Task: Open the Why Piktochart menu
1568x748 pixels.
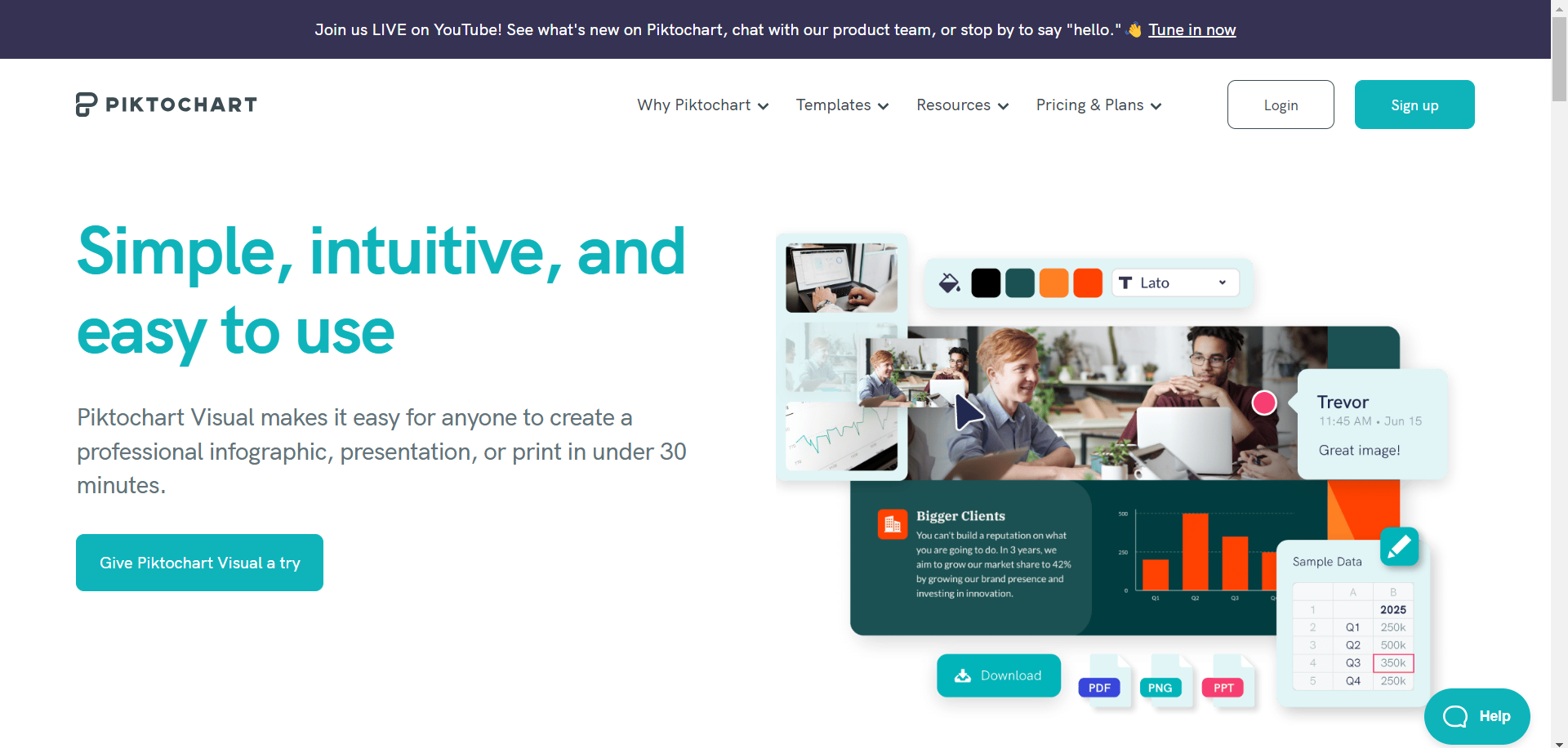Action: [702, 105]
